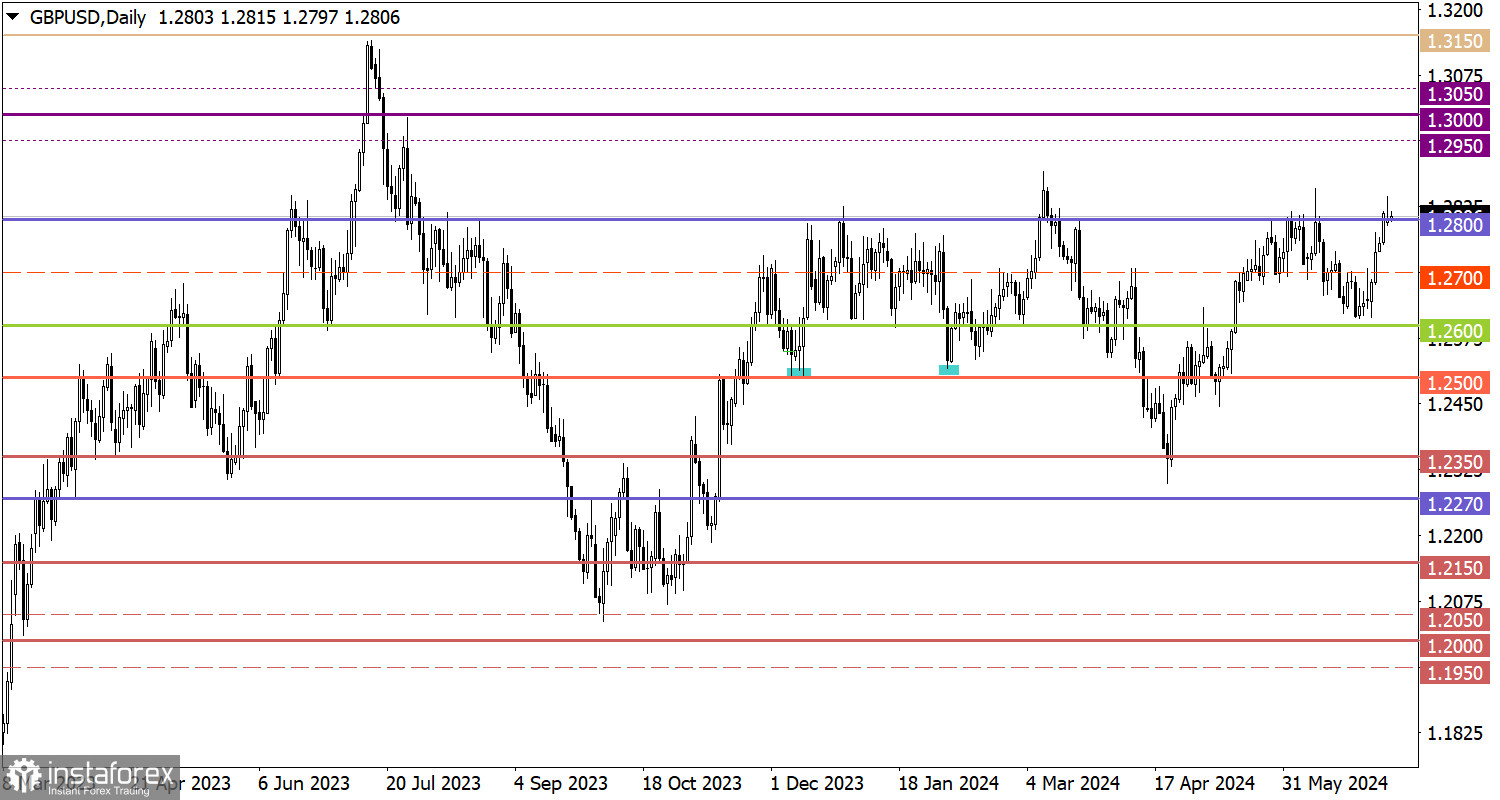Image resolution: width=1500 pixels, height=800 pixels.
Task: Select the 1.2270 blue price label
Action: click(x=1455, y=505)
